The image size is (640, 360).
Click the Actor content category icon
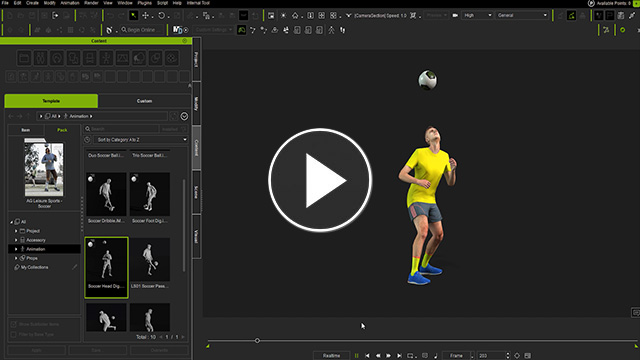point(40,58)
